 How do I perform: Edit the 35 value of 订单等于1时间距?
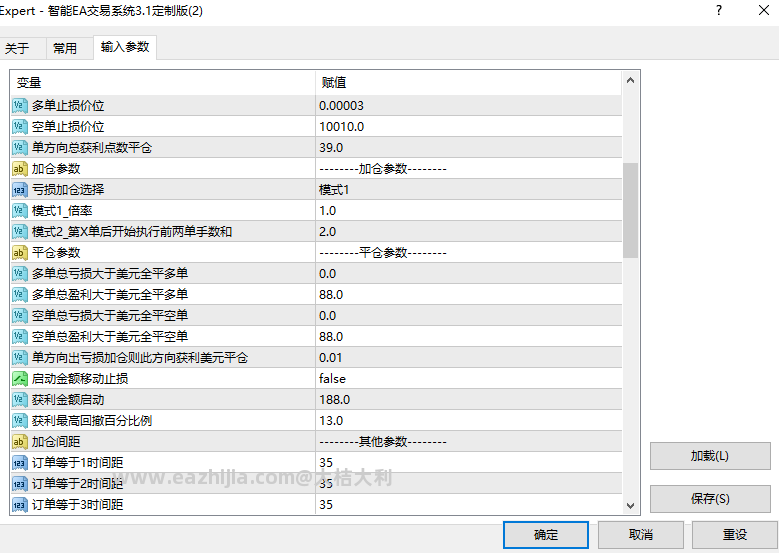pyautogui.click(x=468, y=463)
